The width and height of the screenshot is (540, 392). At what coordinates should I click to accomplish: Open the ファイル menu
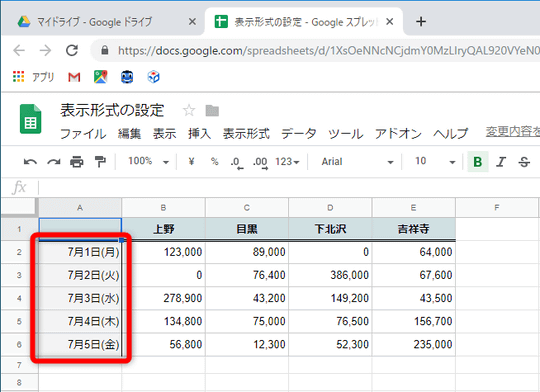[83, 134]
